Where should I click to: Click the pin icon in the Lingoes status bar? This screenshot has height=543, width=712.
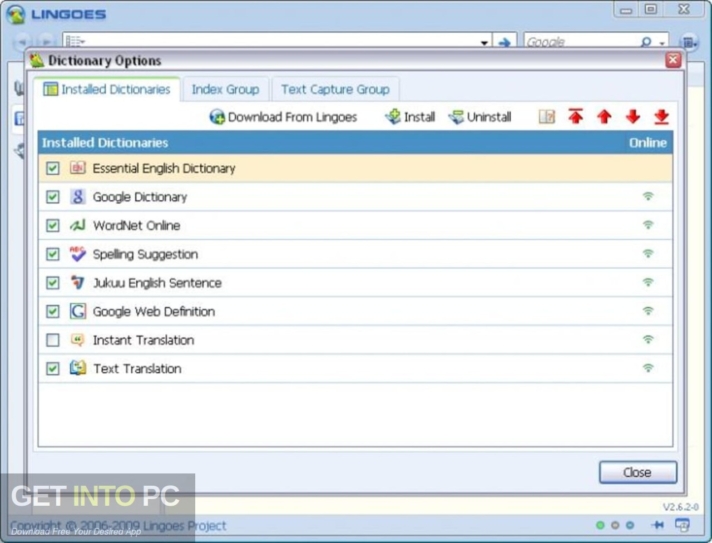(657, 525)
